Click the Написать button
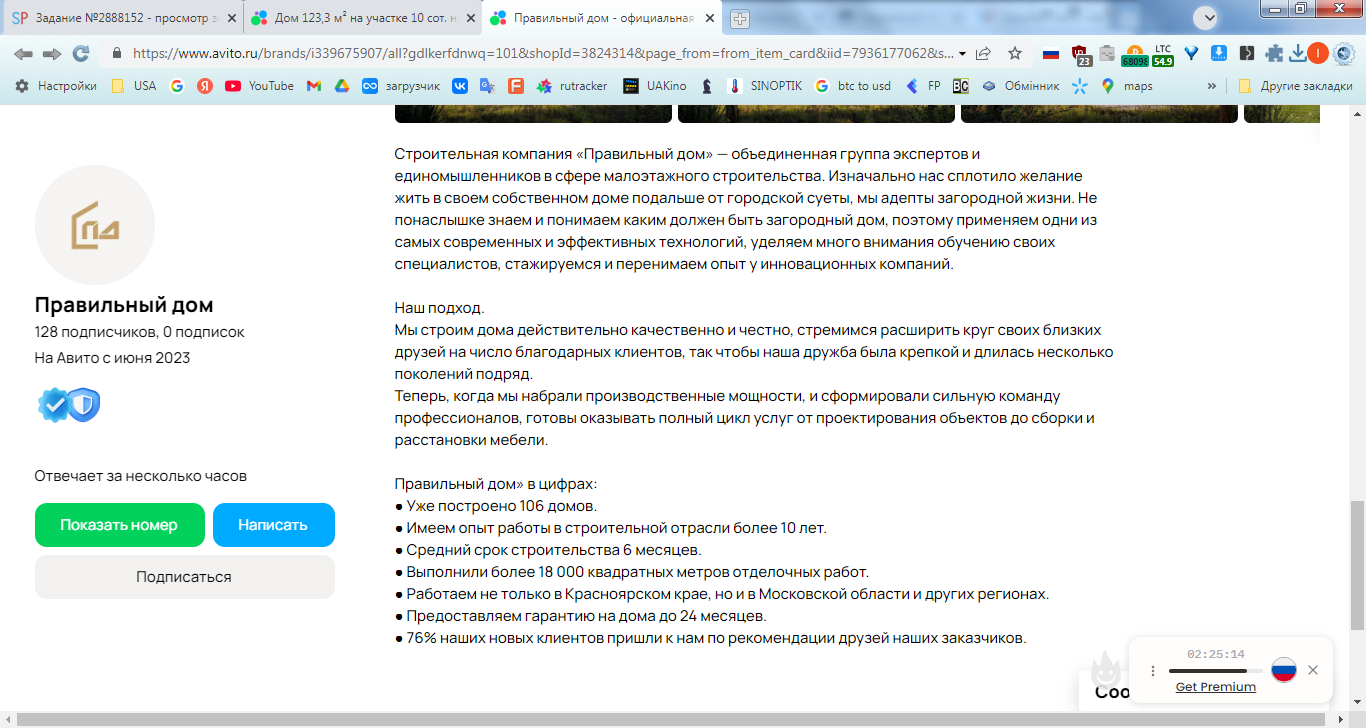The image size is (1366, 728). [x=273, y=525]
